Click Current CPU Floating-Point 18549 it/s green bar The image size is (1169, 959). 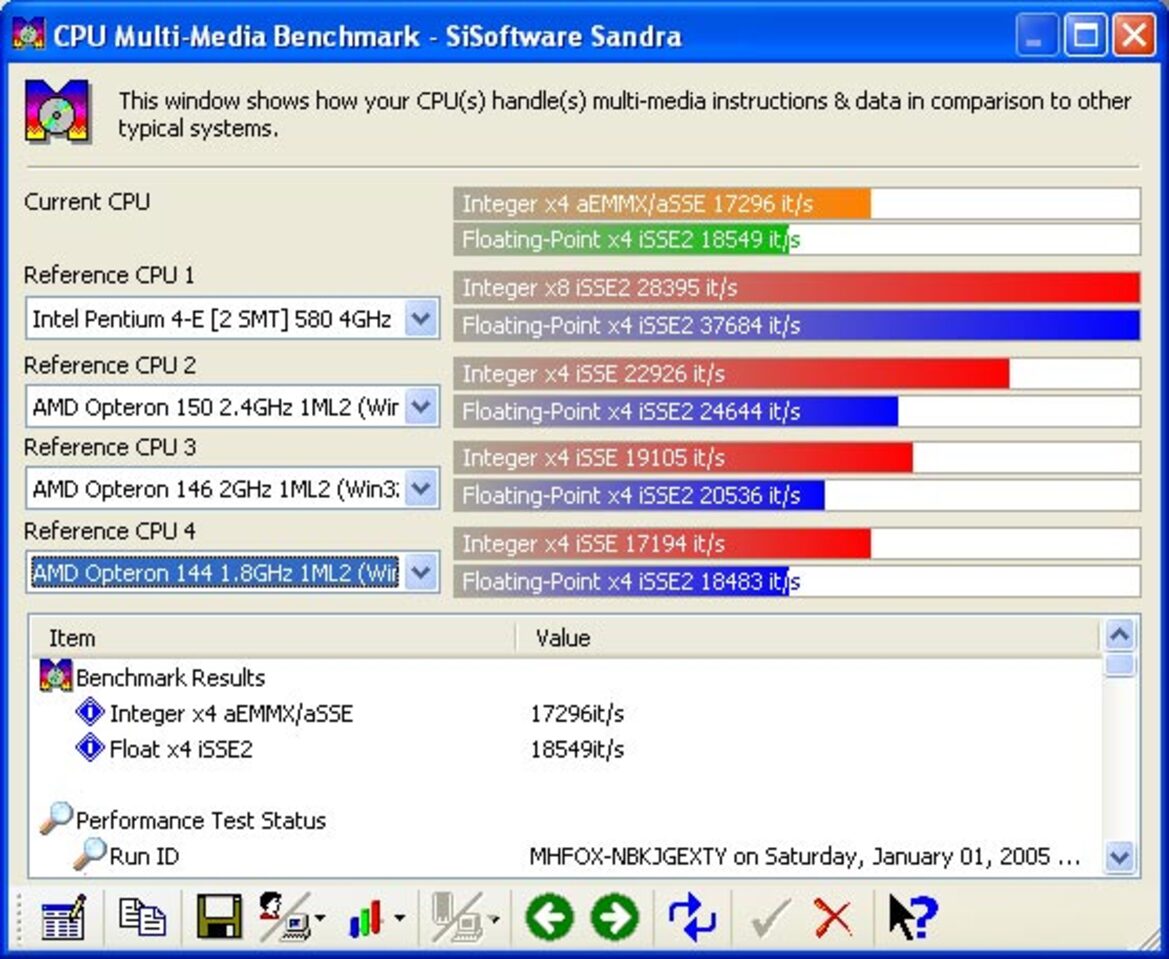tap(797, 239)
